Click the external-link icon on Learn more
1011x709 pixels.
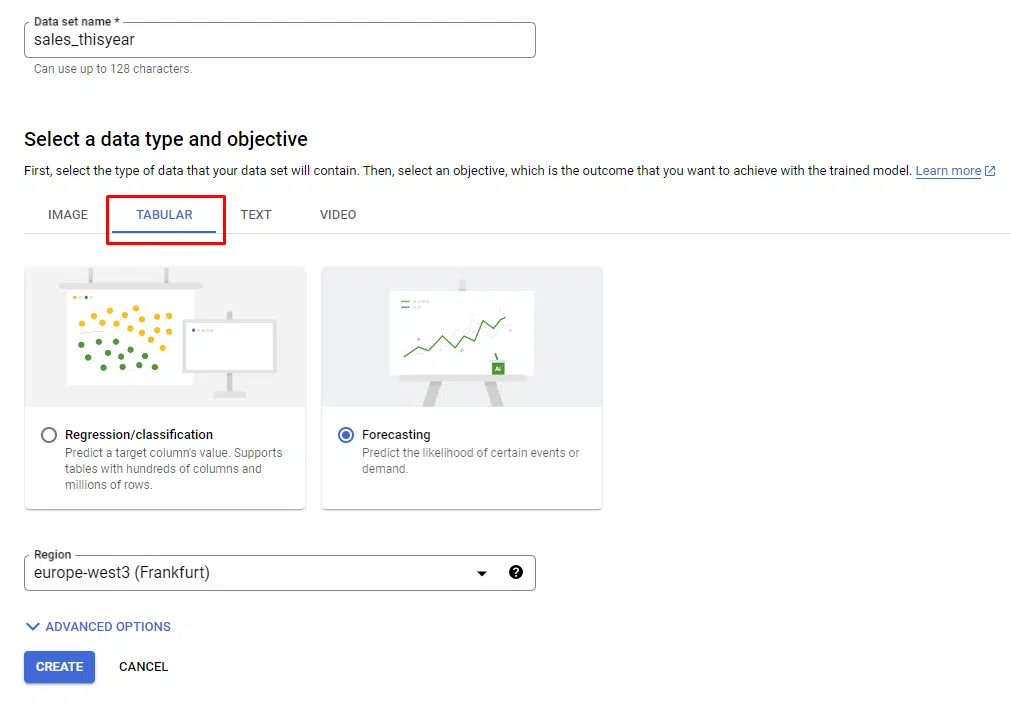pos(989,170)
